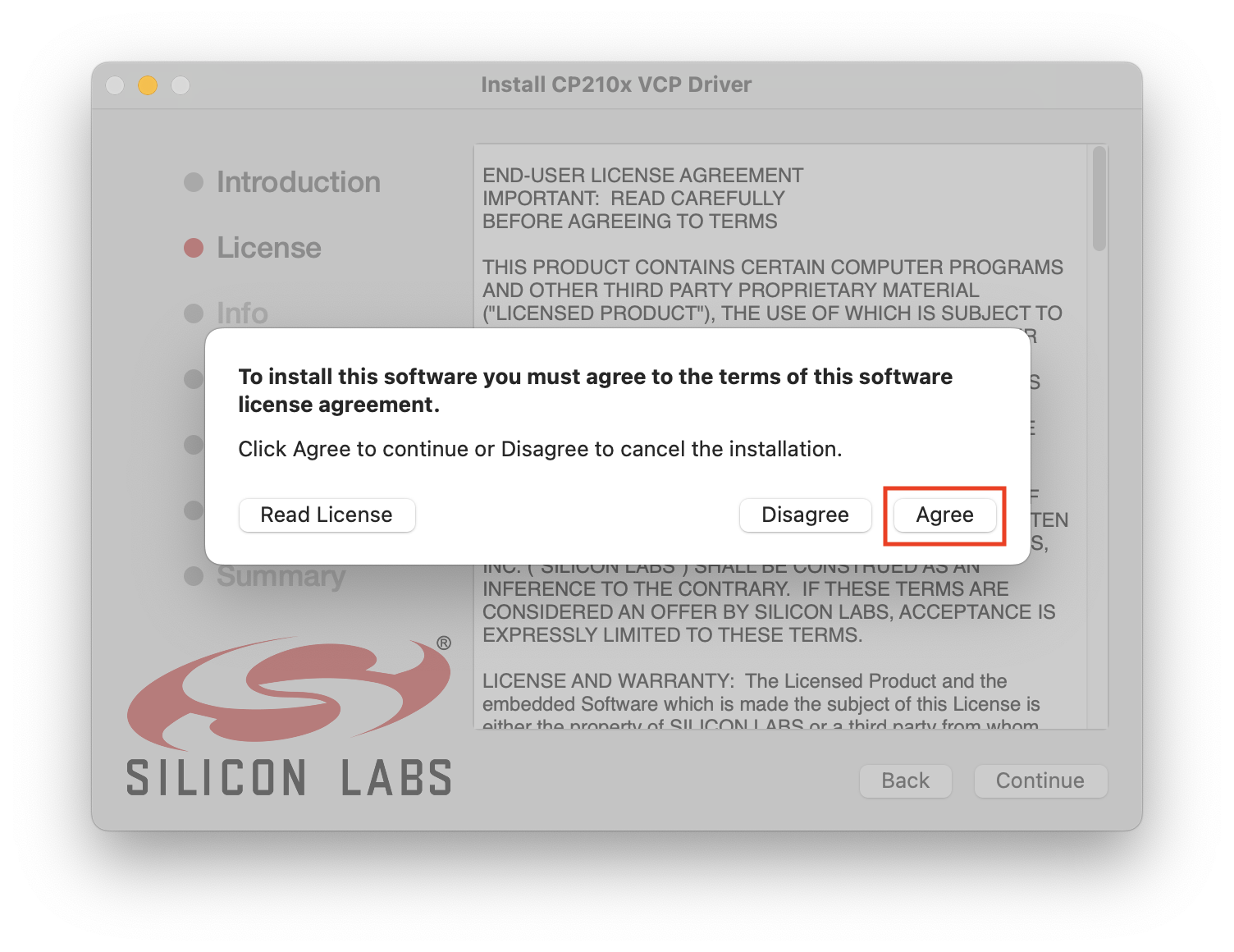Select the Introduction step bullet
This screenshot has height=952, width=1234.
(x=194, y=182)
